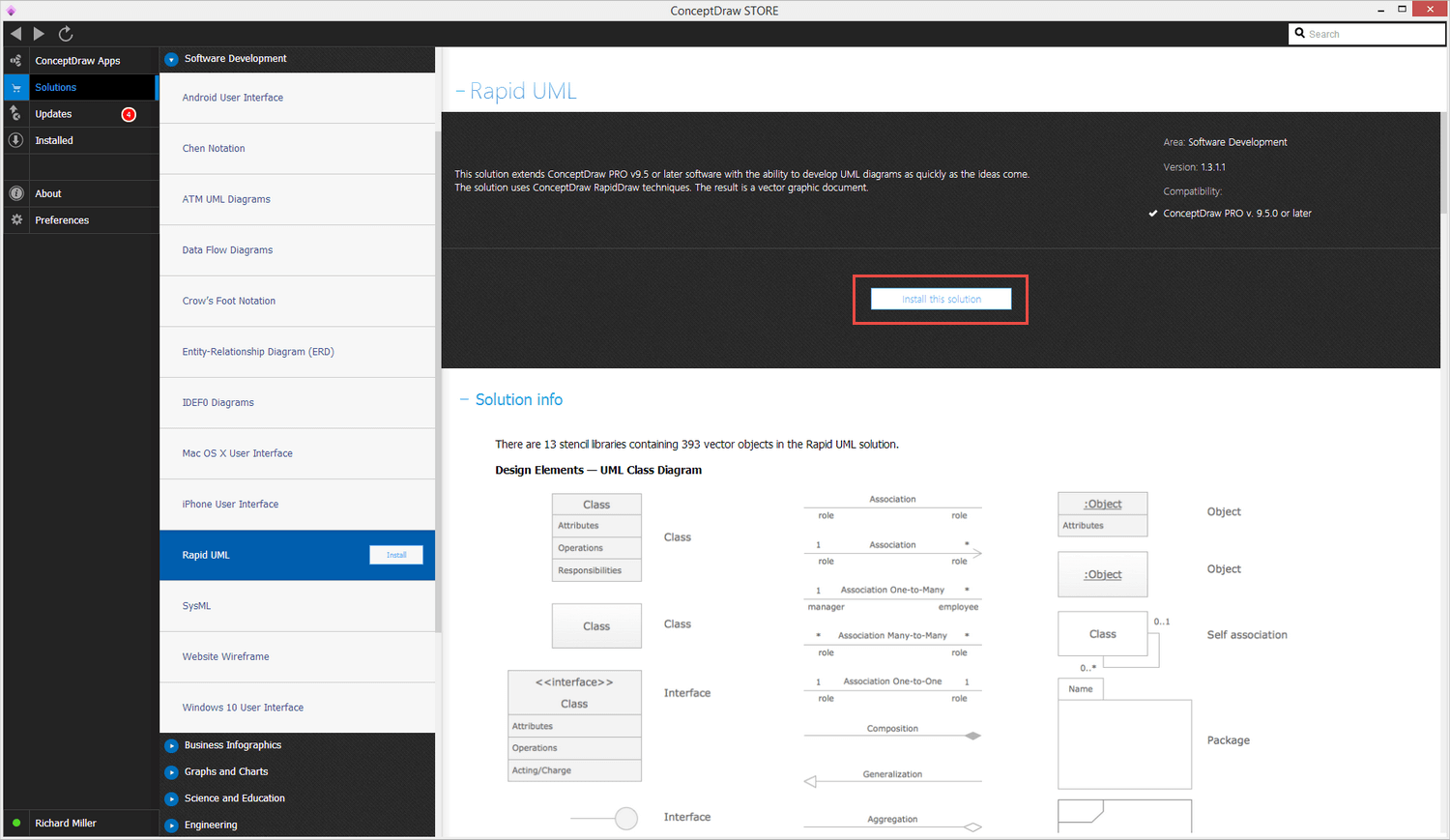Open the SysML solution entry

click(196, 606)
